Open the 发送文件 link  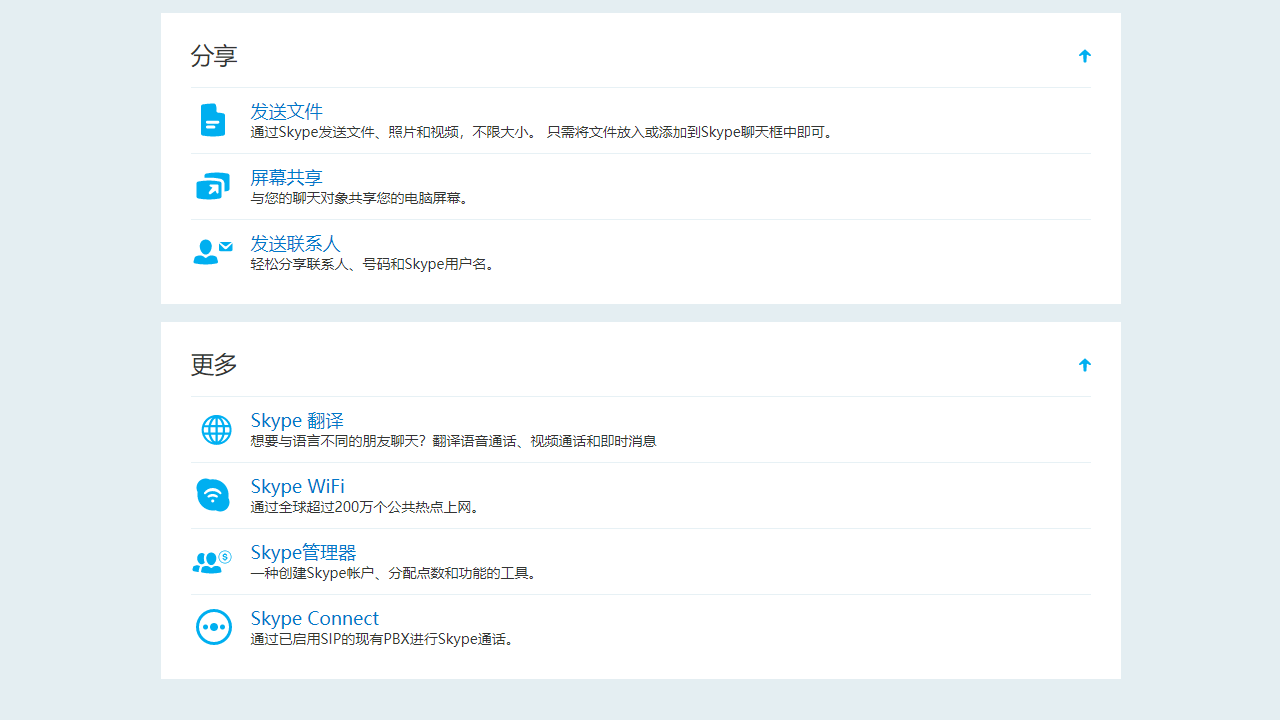[286, 111]
